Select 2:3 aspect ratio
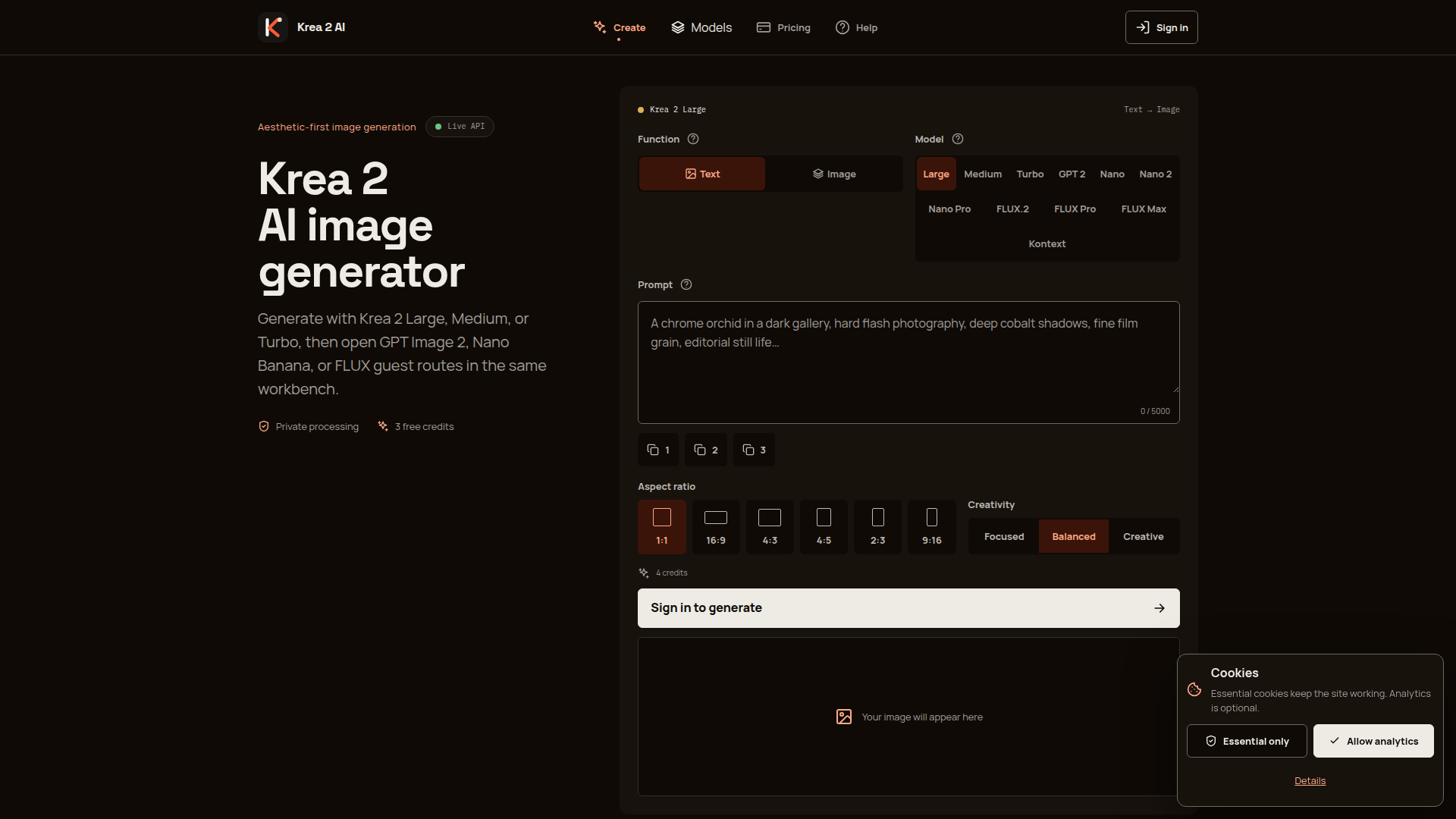The image size is (1456, 819). coord(878,527)
